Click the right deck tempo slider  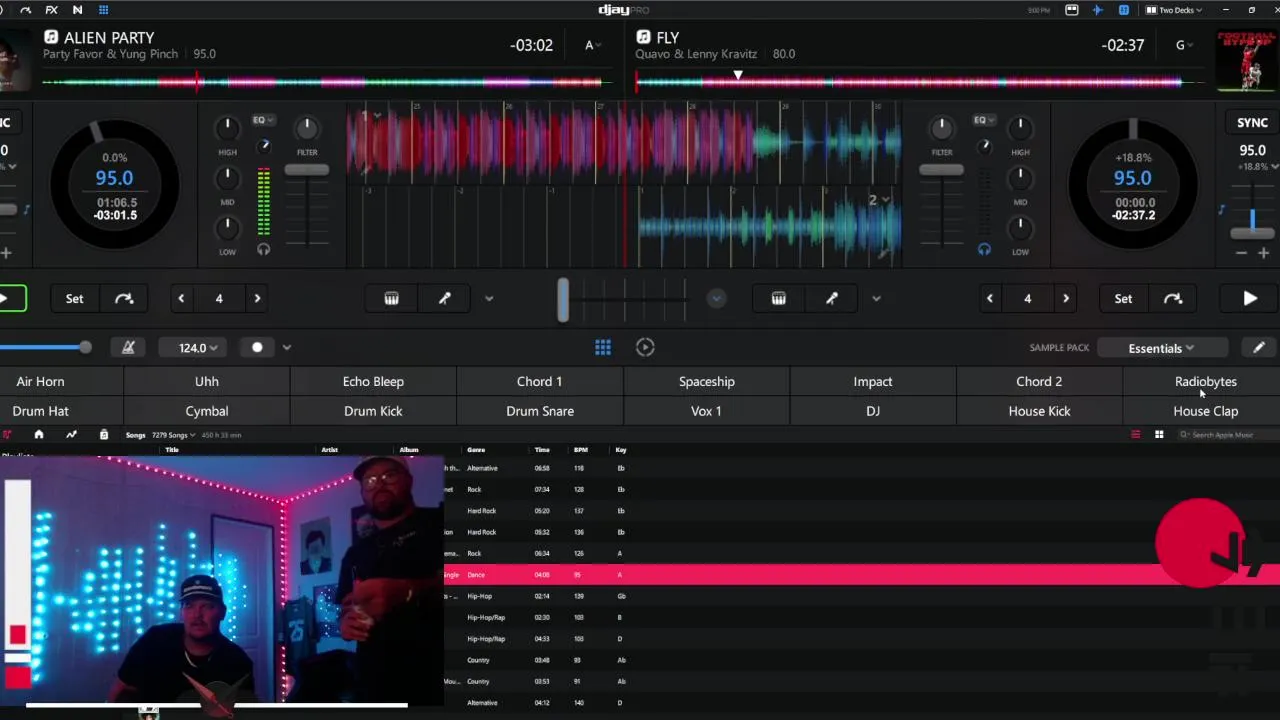tap(1252, 231)
